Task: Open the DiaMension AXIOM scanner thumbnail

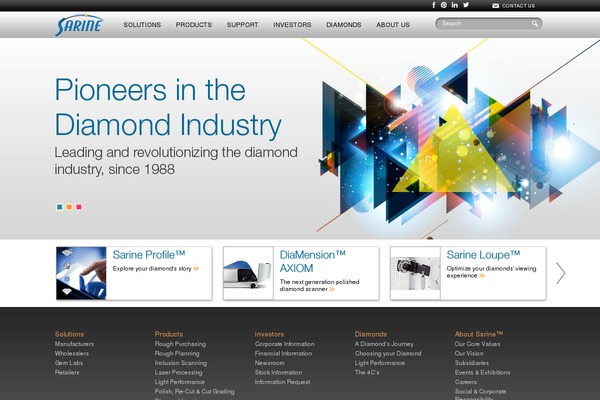Action: [x=248, y=273]
